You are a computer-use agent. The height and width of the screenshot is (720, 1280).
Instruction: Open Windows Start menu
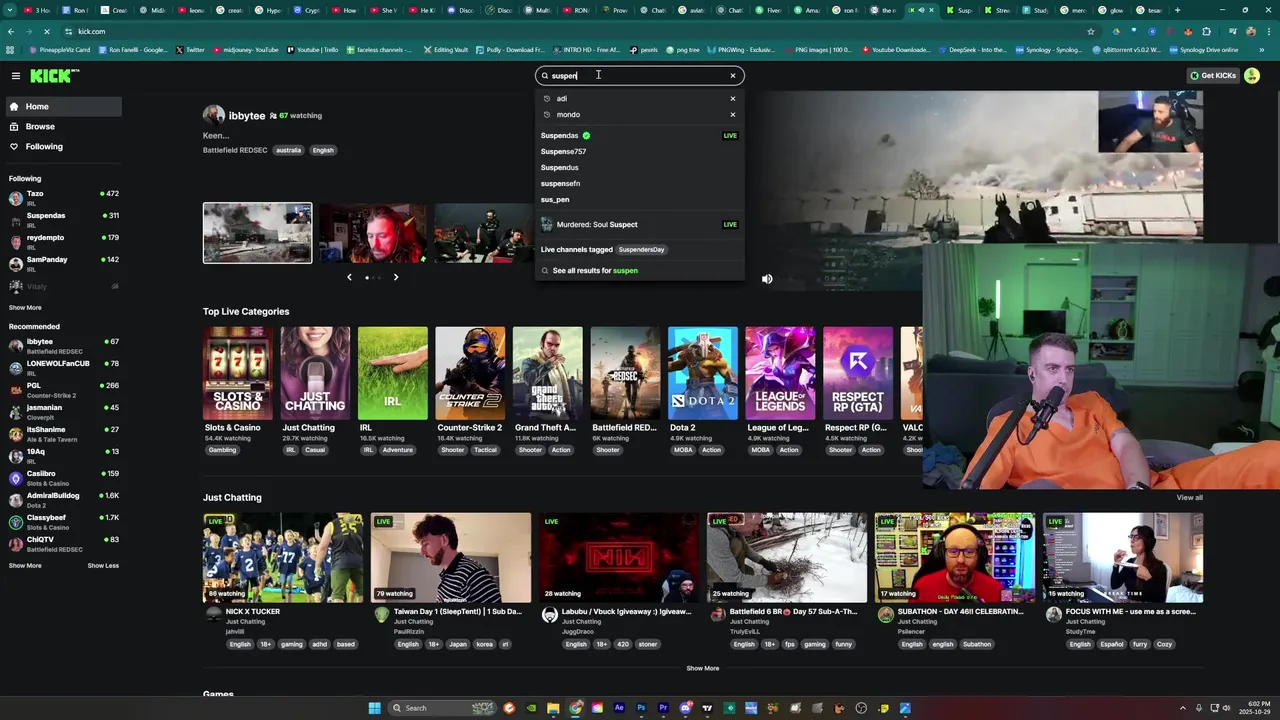374,708
